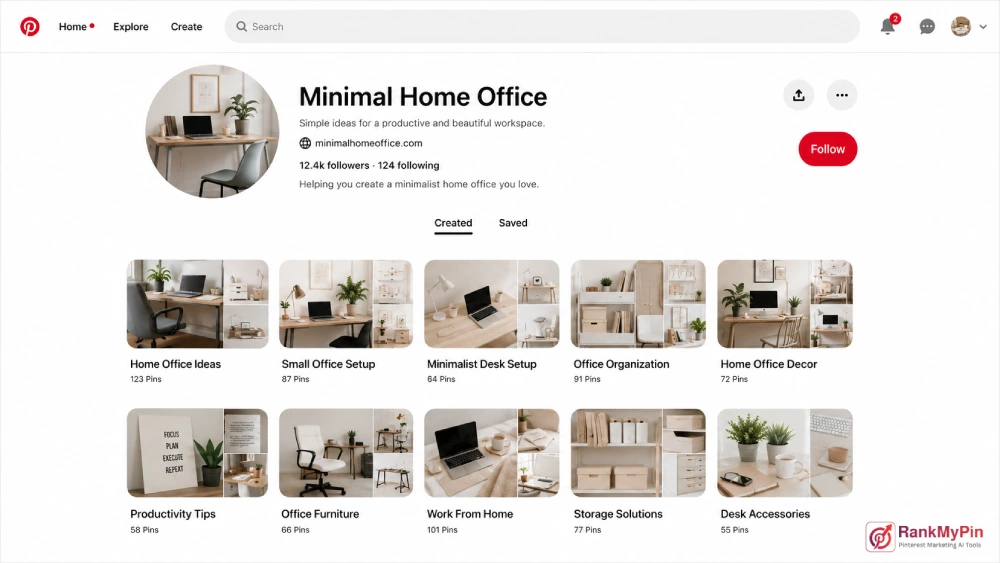Image resolution: width=1000 pixels, height=563 pixels.
Task: Click the account avatar in header
Action: click(960, 26)
